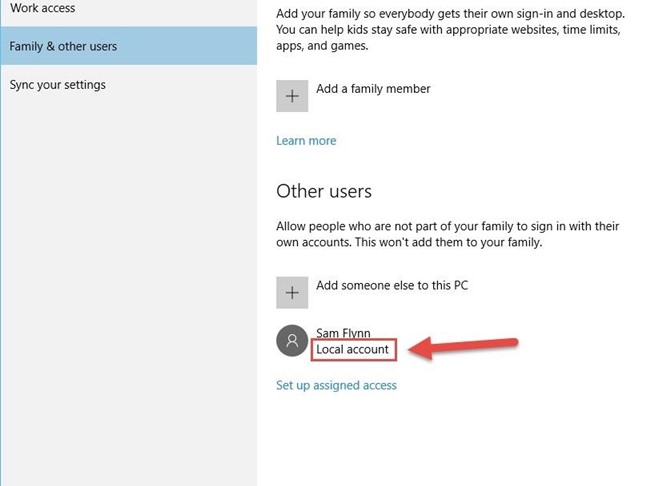This screenshot has height=486, width=654.
Task: Open the Learn more link
Action: pyautogui.click(x=306, y=141)
